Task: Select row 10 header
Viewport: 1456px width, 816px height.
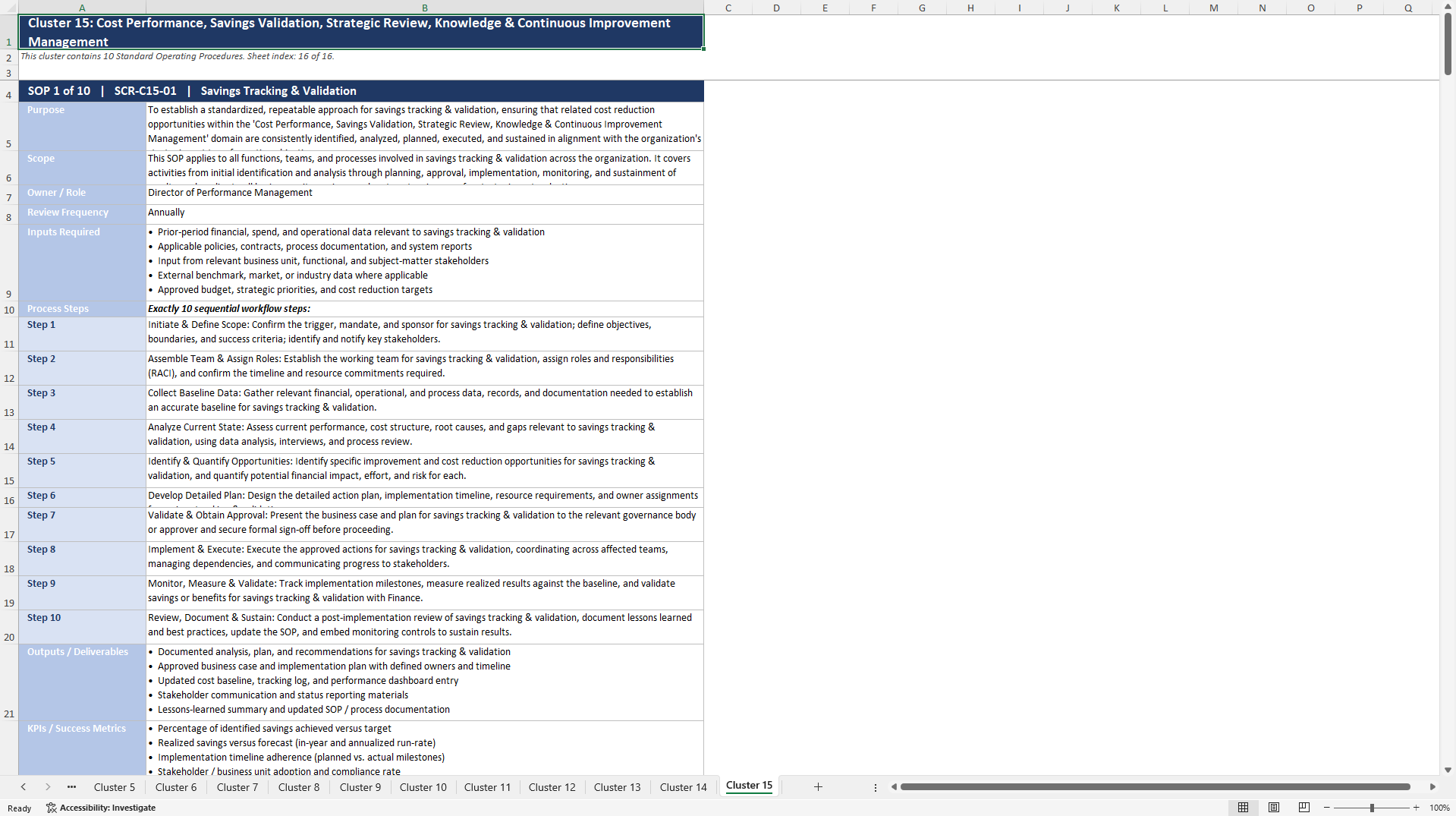Action: click(9, 309)
